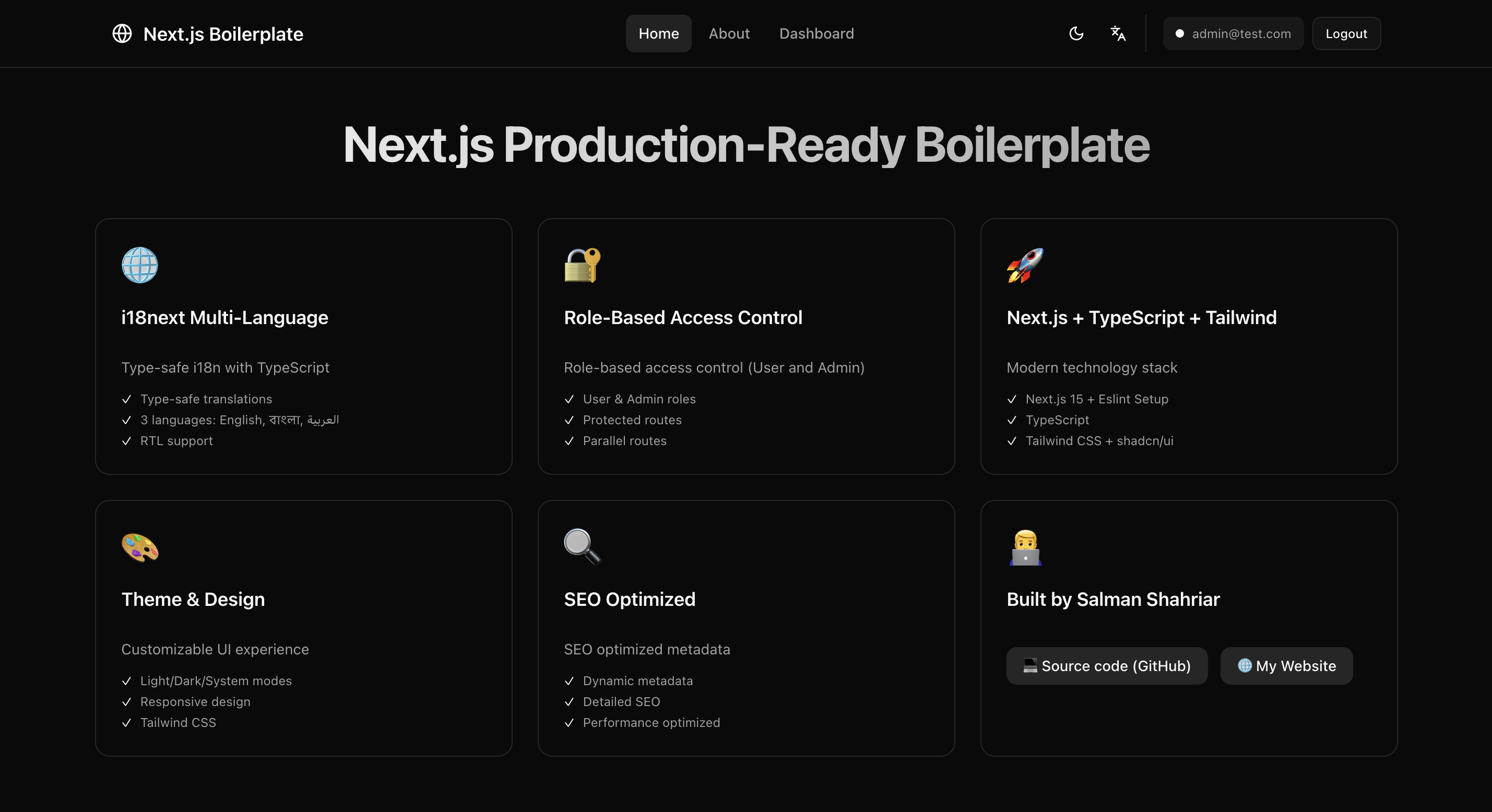
Task: Click the rocket emoji icon
Action: pos(1025,265)
